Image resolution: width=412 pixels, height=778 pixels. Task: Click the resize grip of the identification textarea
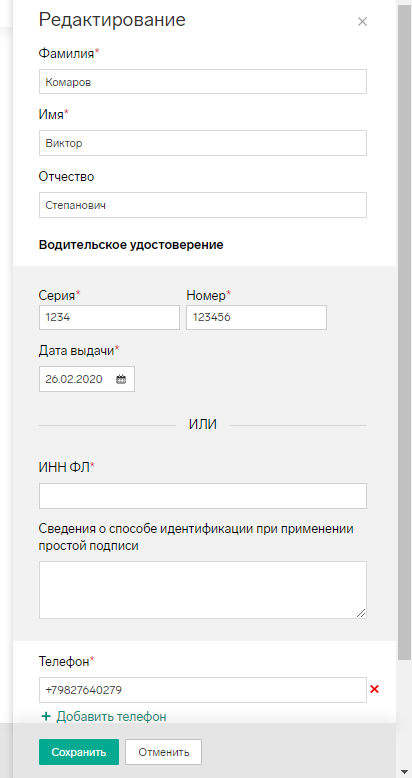361,613
